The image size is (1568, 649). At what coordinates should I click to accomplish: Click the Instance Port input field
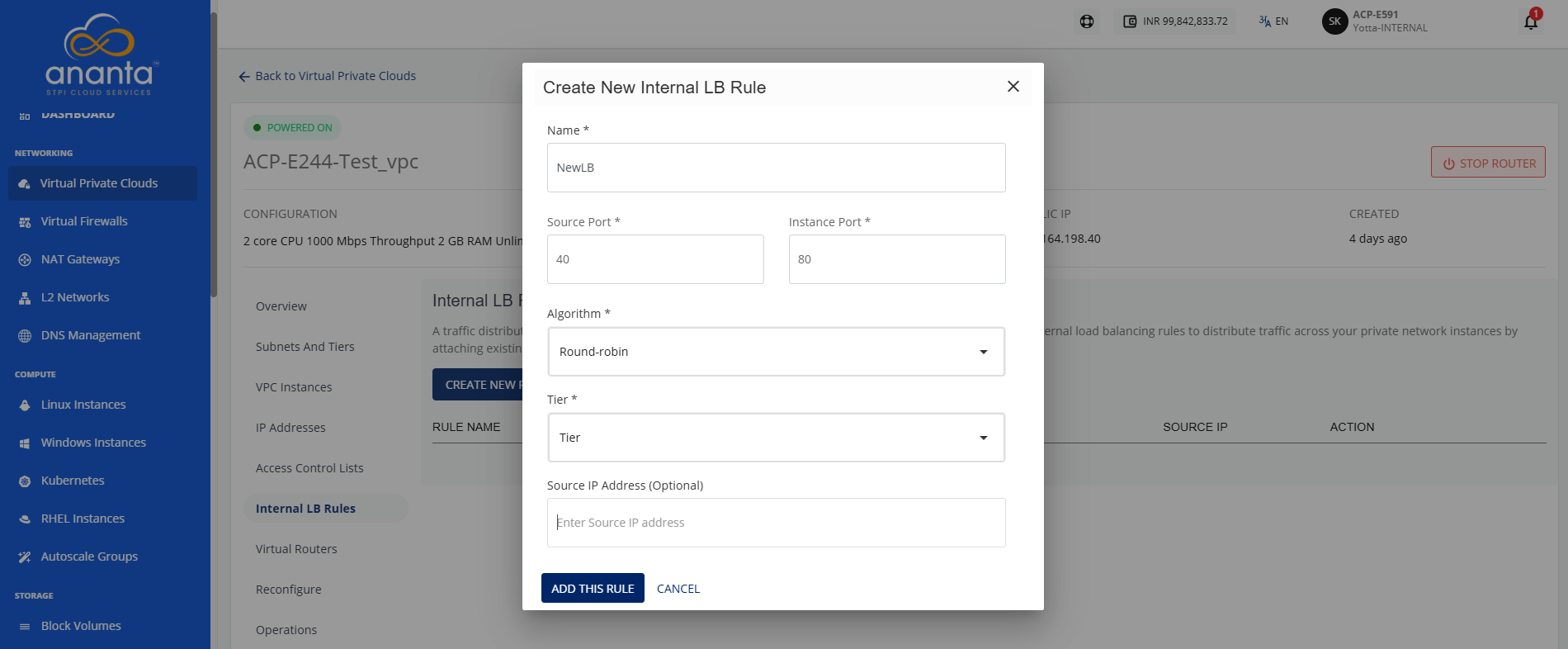click(897, 259)
